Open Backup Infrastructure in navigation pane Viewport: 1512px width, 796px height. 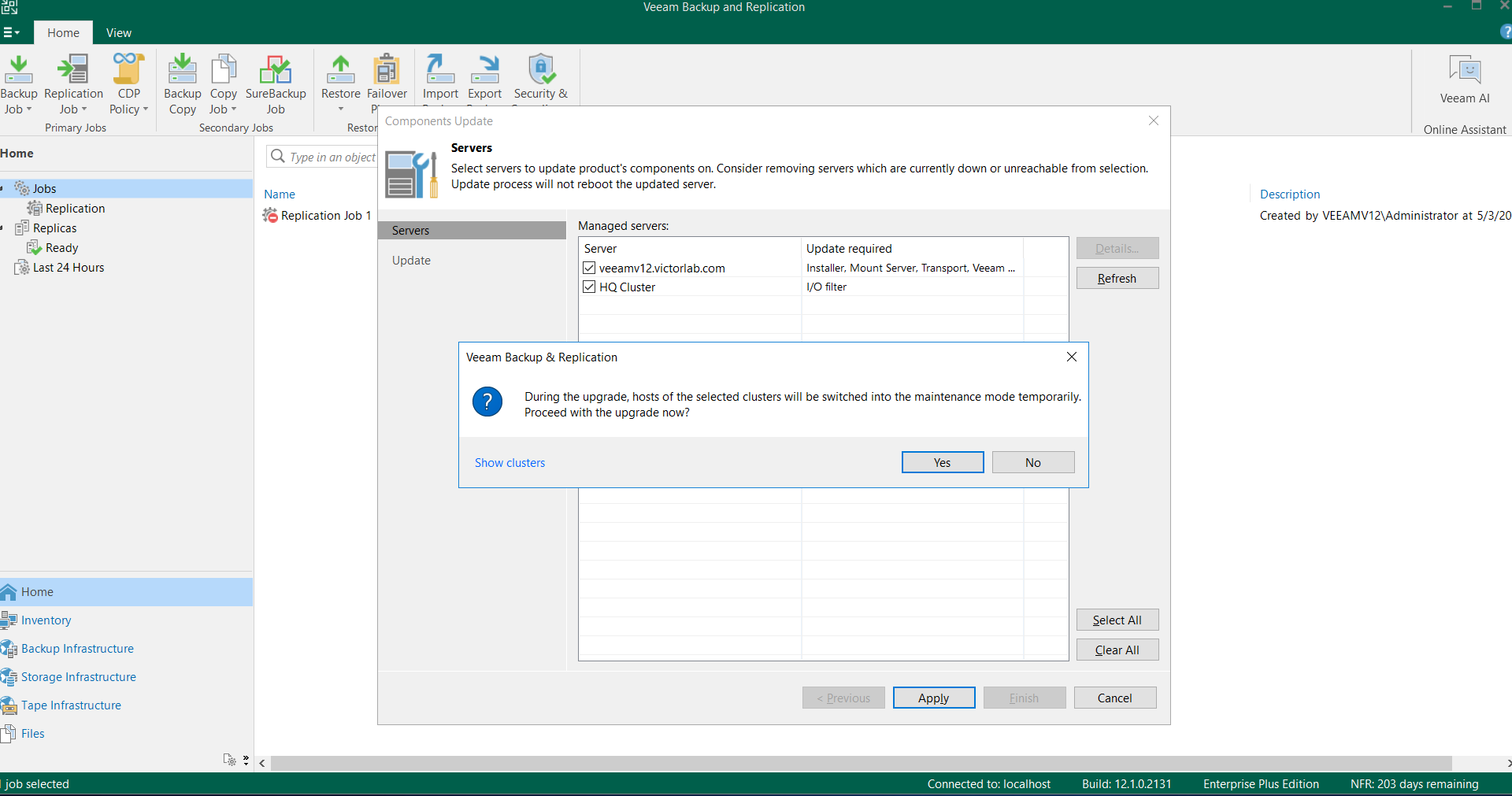coord(77,649)
